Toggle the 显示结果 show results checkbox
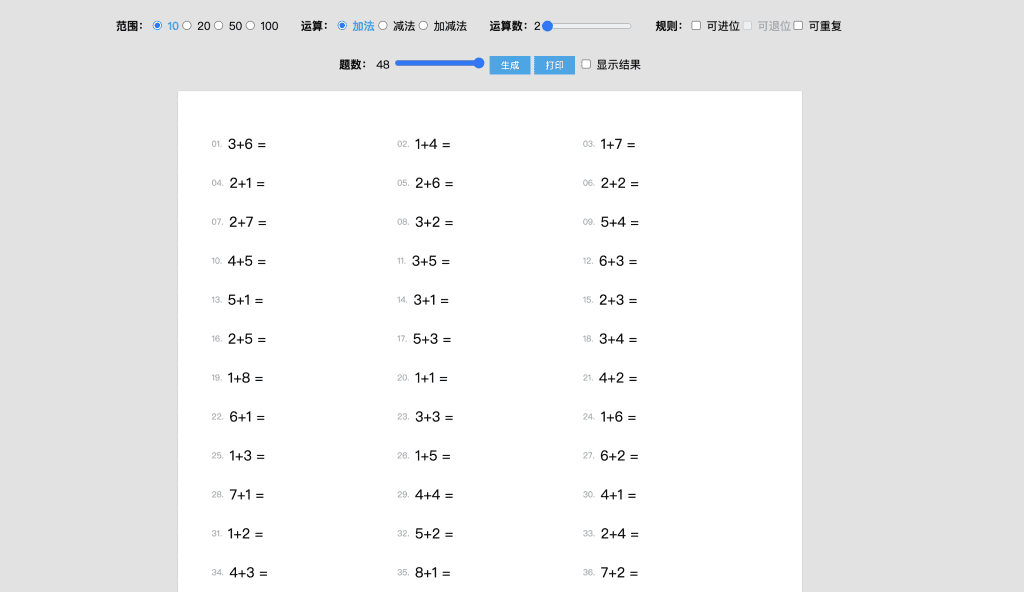1024x592 pixels. point(586,64)
